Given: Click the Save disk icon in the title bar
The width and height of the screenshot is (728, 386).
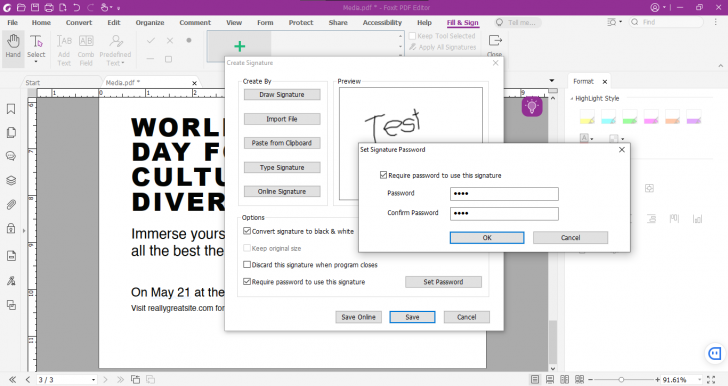Looking at the screenshot, I should click(35, 7).
